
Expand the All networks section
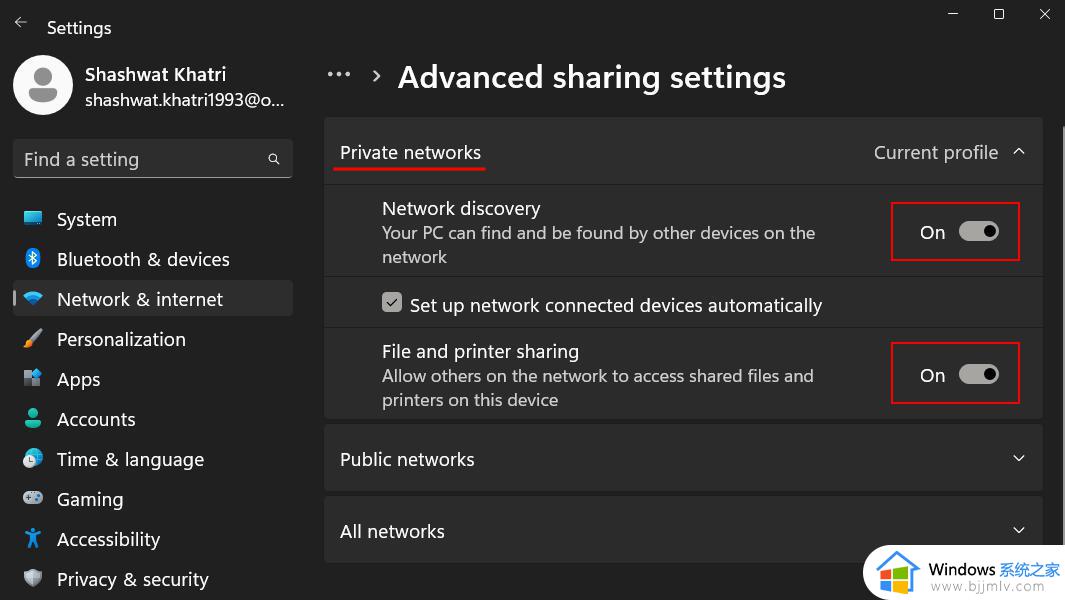(x=1019, y=531)
